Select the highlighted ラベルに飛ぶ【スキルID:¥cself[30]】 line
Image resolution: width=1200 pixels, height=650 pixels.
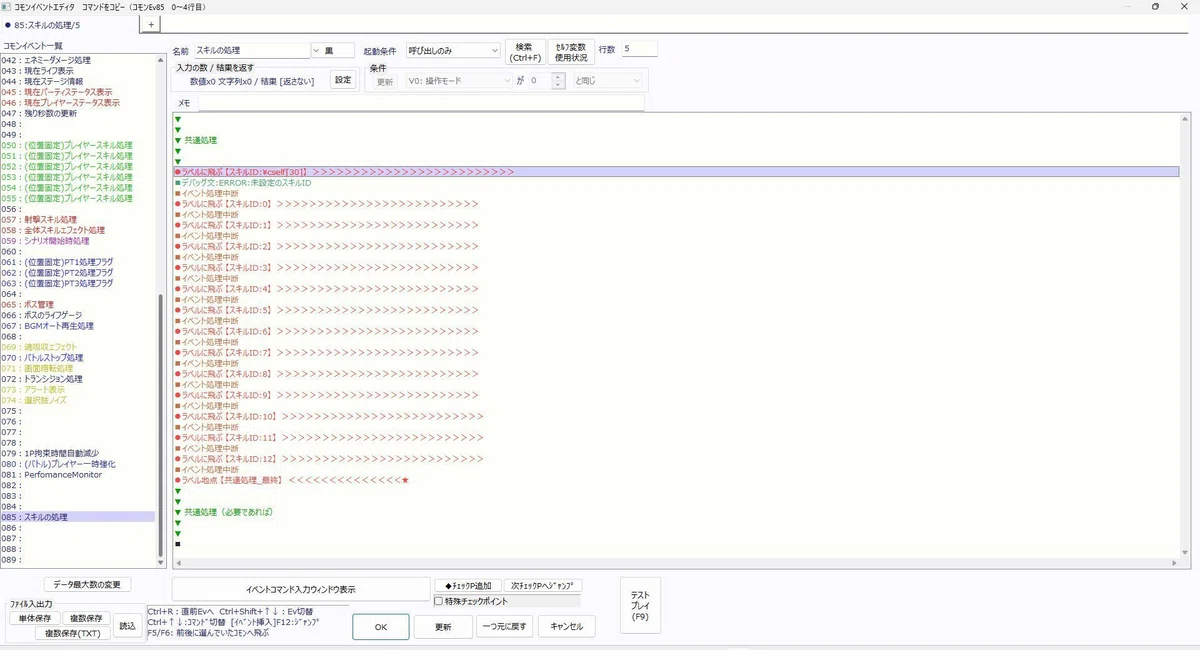(676, 172)
